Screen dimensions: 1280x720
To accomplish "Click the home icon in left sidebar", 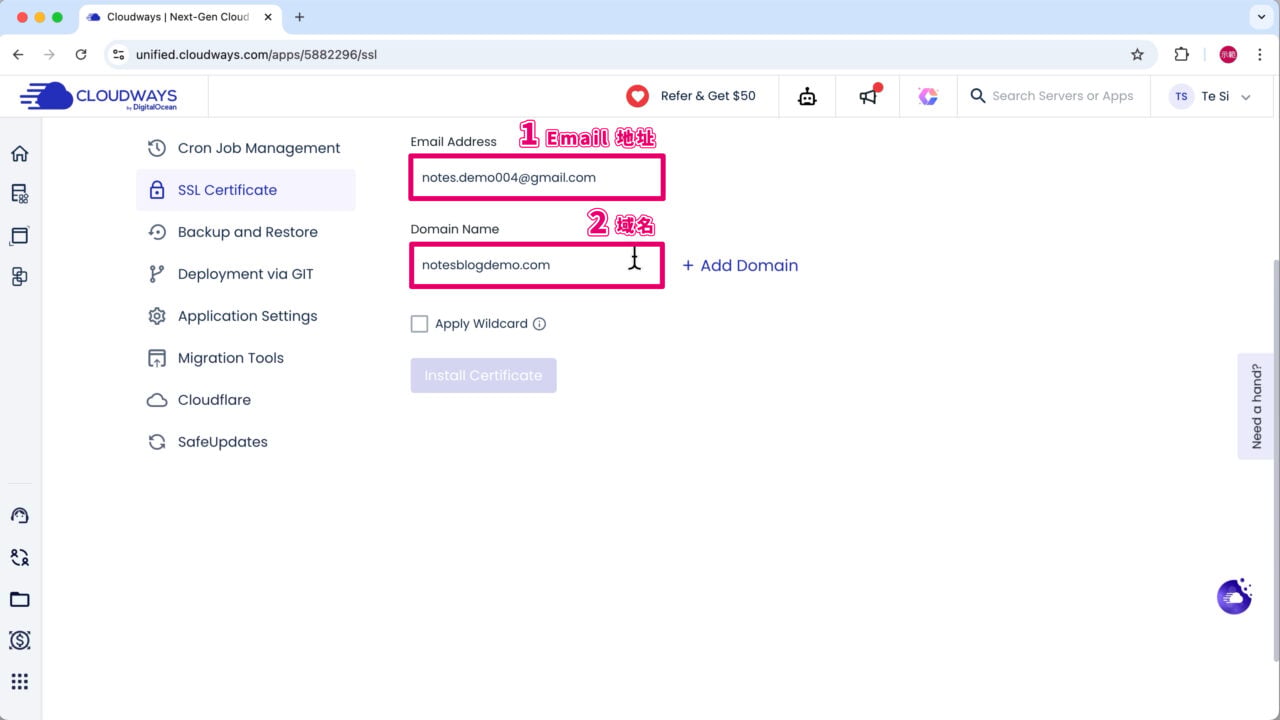I will point(19,153).
